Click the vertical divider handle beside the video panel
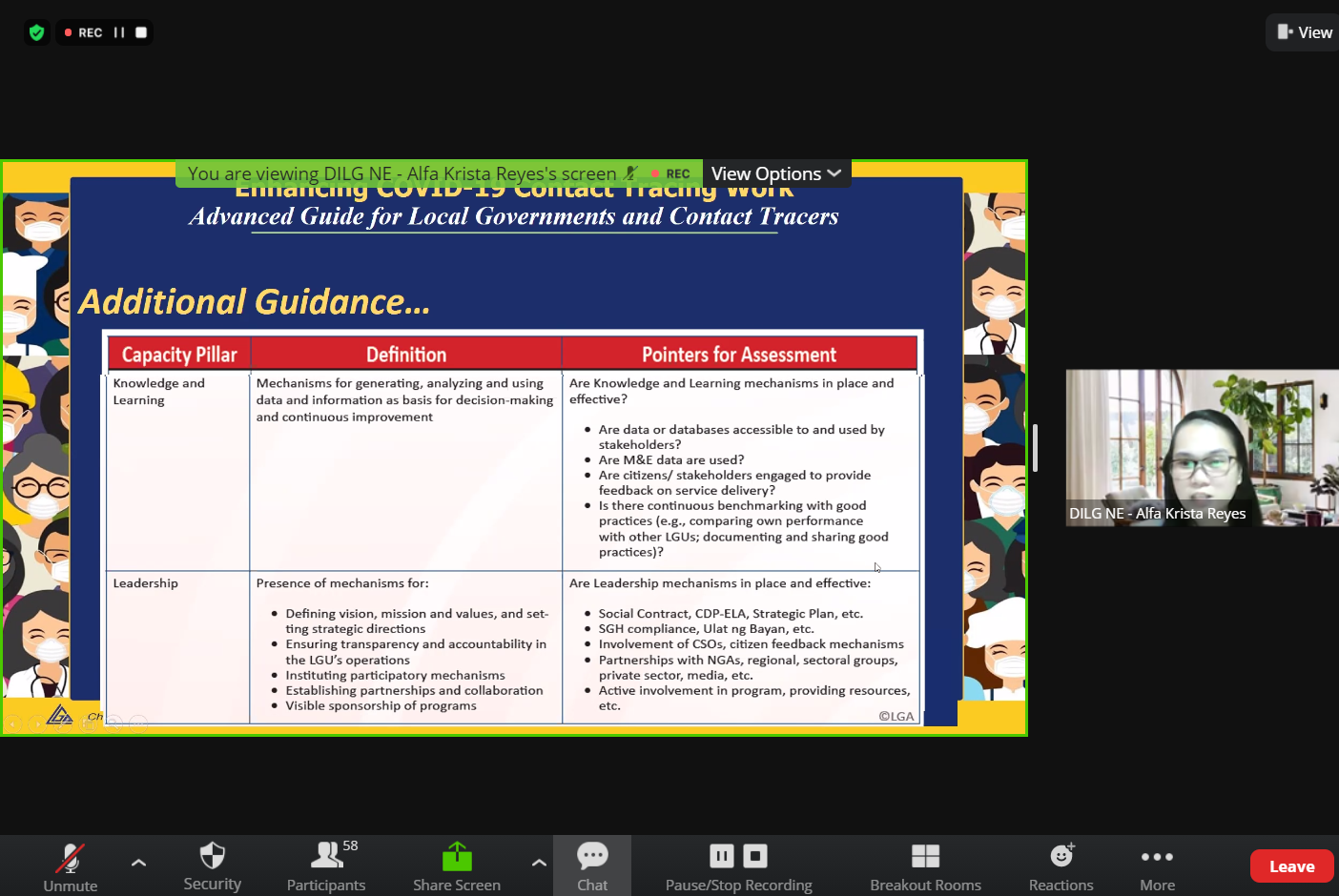The width and height of the screenshot is (1339, 896). 1035,448
